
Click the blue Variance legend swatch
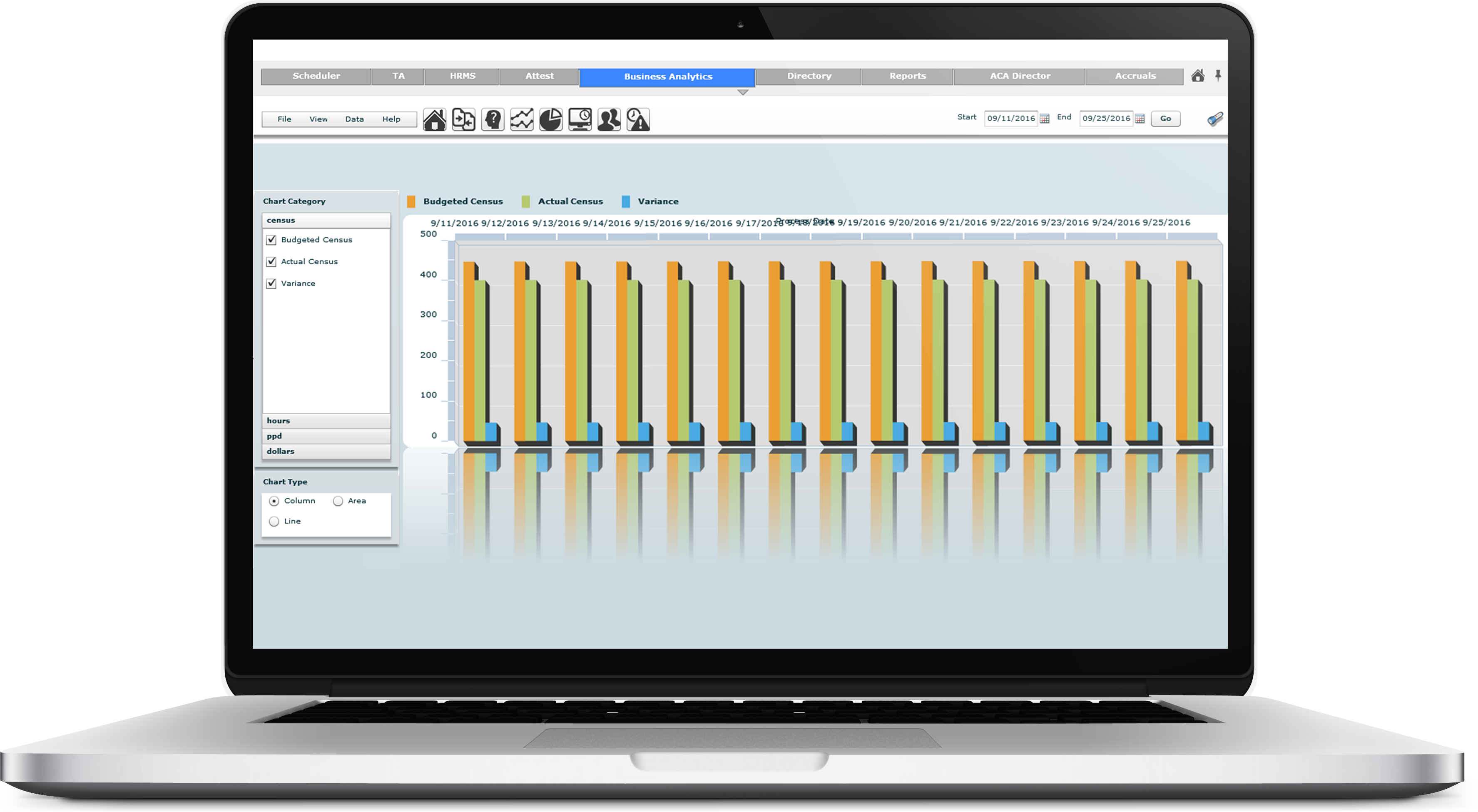[x=626, y=202]
